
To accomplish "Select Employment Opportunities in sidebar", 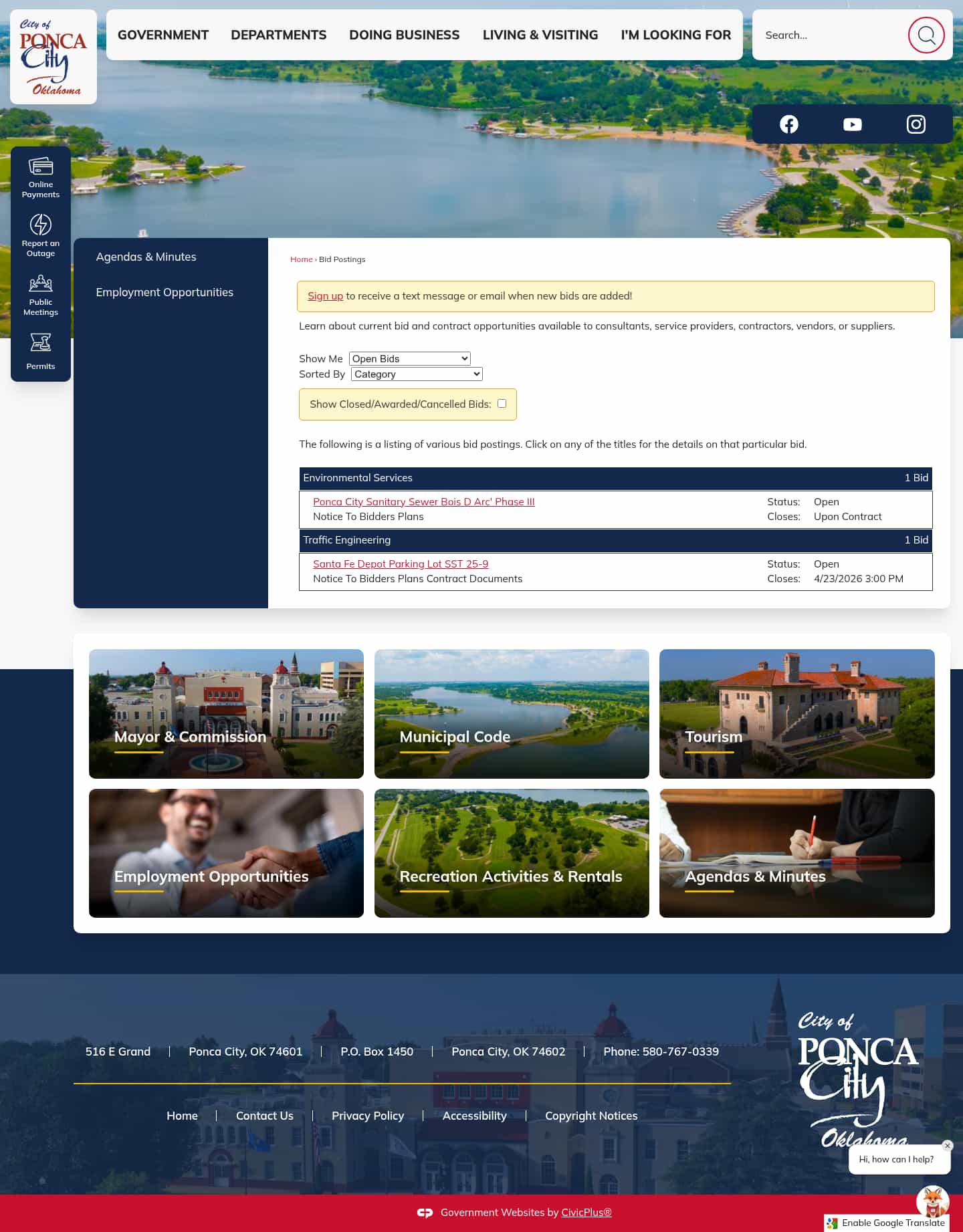I will click(x=165, y=292).
